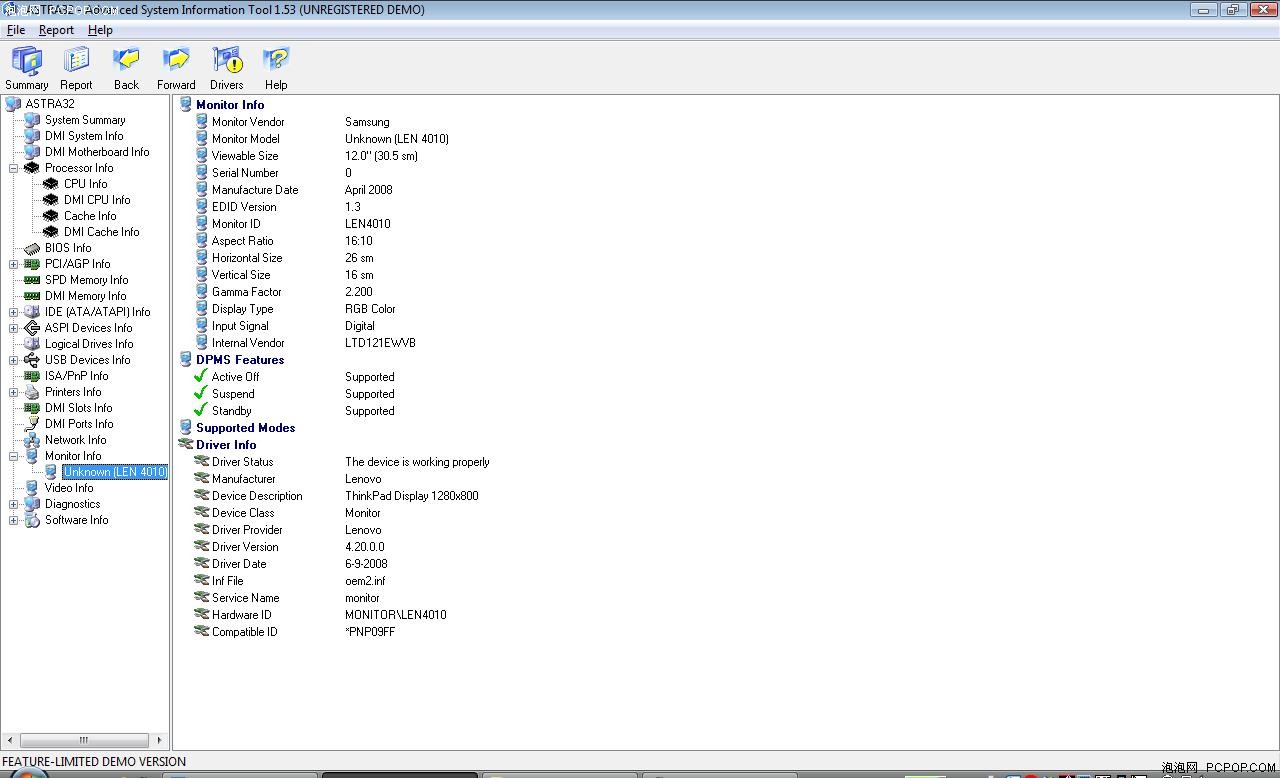1280x778 pixels.
Task: Select the Printers Info tree label
Action: click(x=73, y=392)
